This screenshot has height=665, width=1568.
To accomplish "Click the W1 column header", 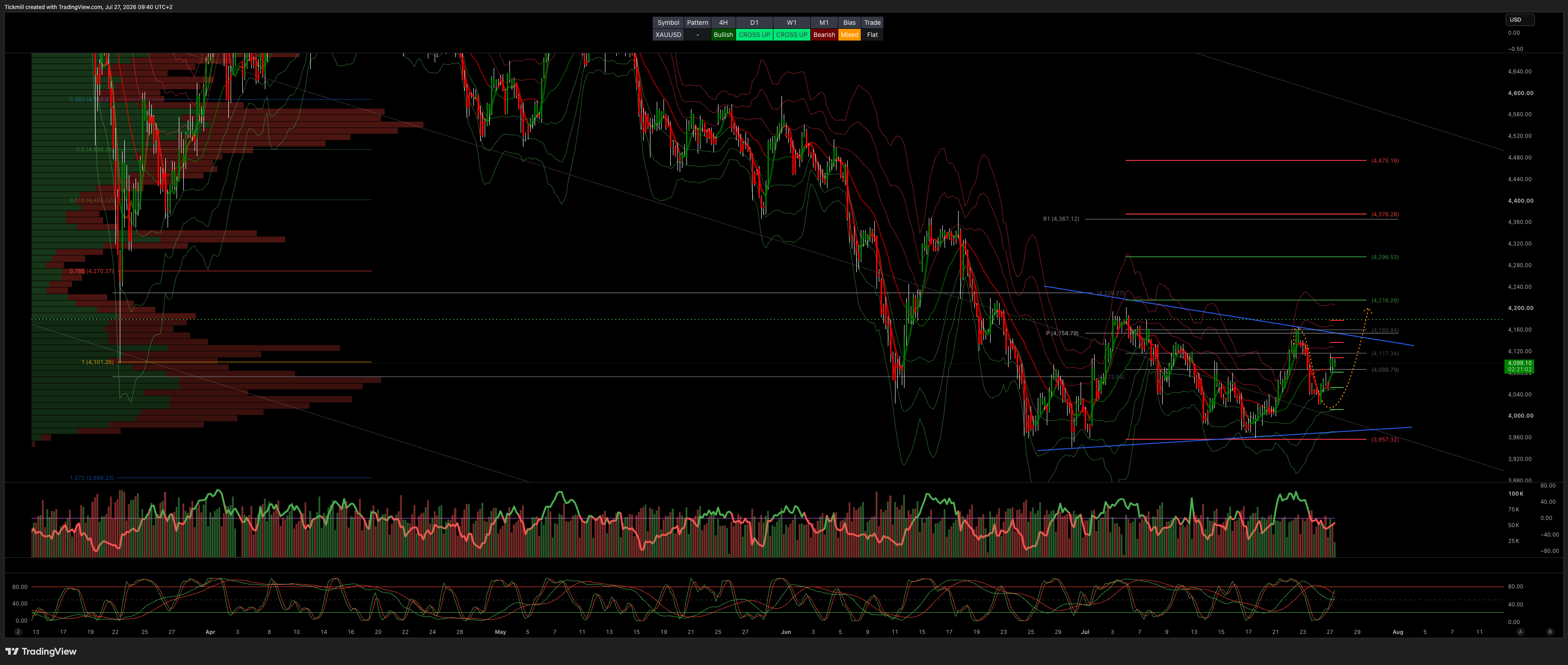I will coord(791,23).
